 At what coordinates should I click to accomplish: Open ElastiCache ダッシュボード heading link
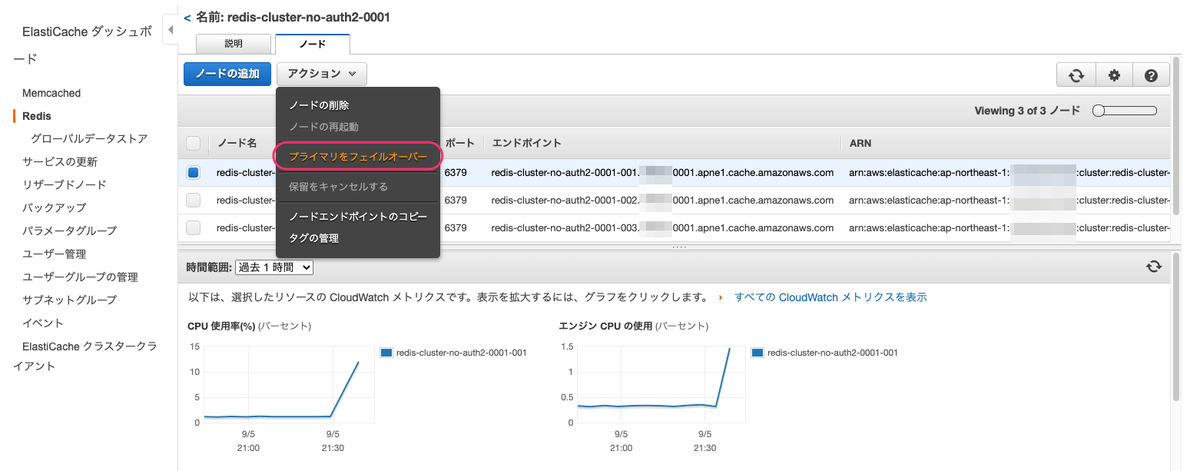click(82, 46)
